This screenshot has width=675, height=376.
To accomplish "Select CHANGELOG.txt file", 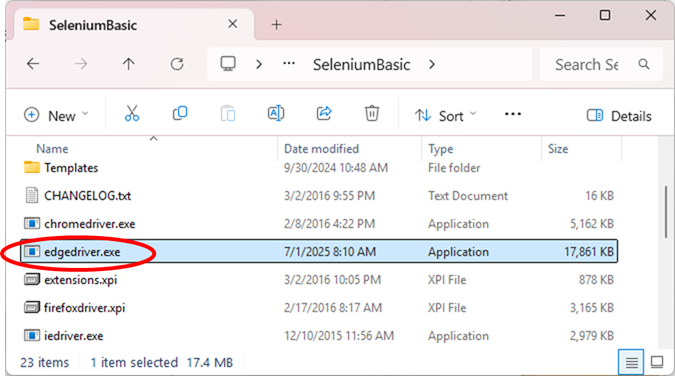I will point(87,196).
